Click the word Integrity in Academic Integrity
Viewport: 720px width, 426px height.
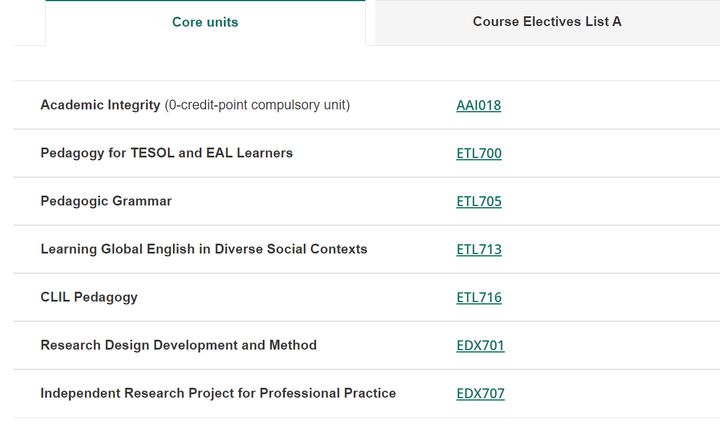[x=134, y=105]
